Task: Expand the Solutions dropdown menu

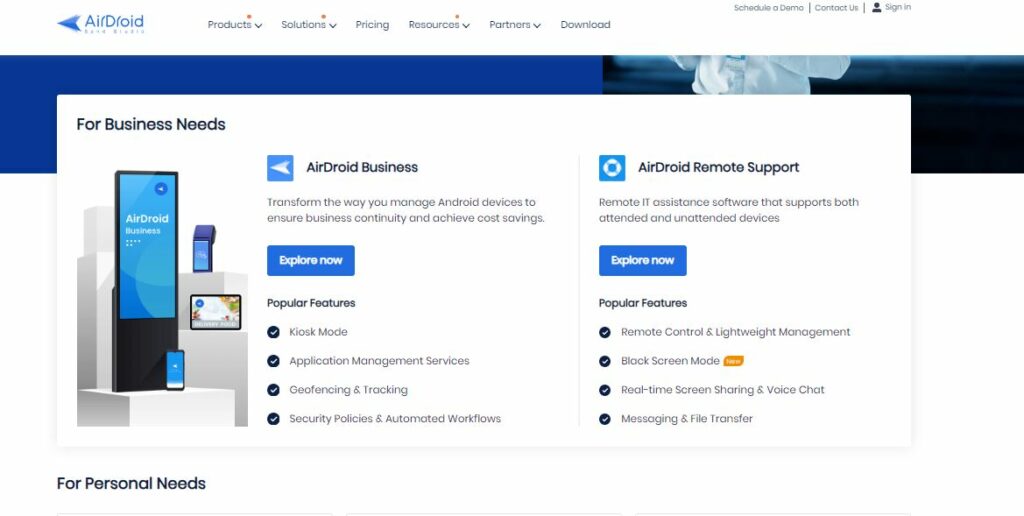Action: coord(309,25)
